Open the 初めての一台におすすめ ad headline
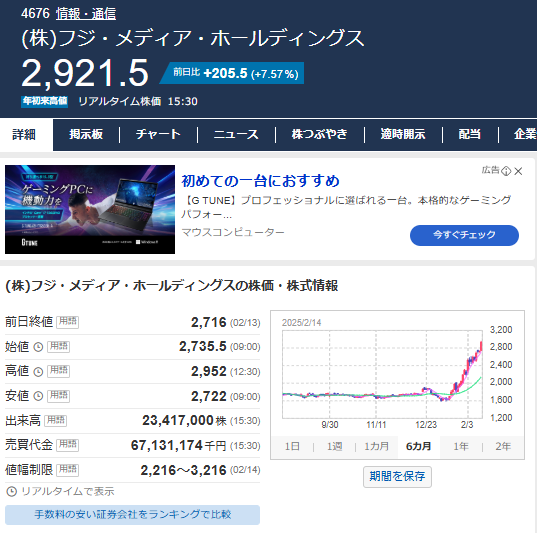The width and height of the screenshot is (537, 533). pyautogui.click(x=261, y=181)
